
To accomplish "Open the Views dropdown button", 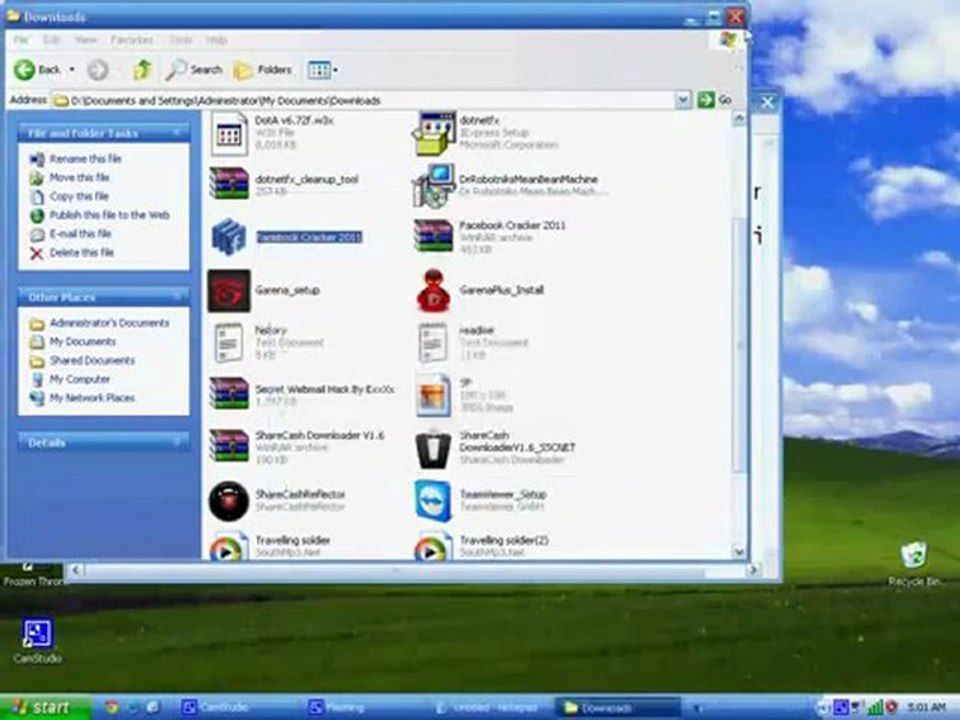I will [x=323, y=70].
